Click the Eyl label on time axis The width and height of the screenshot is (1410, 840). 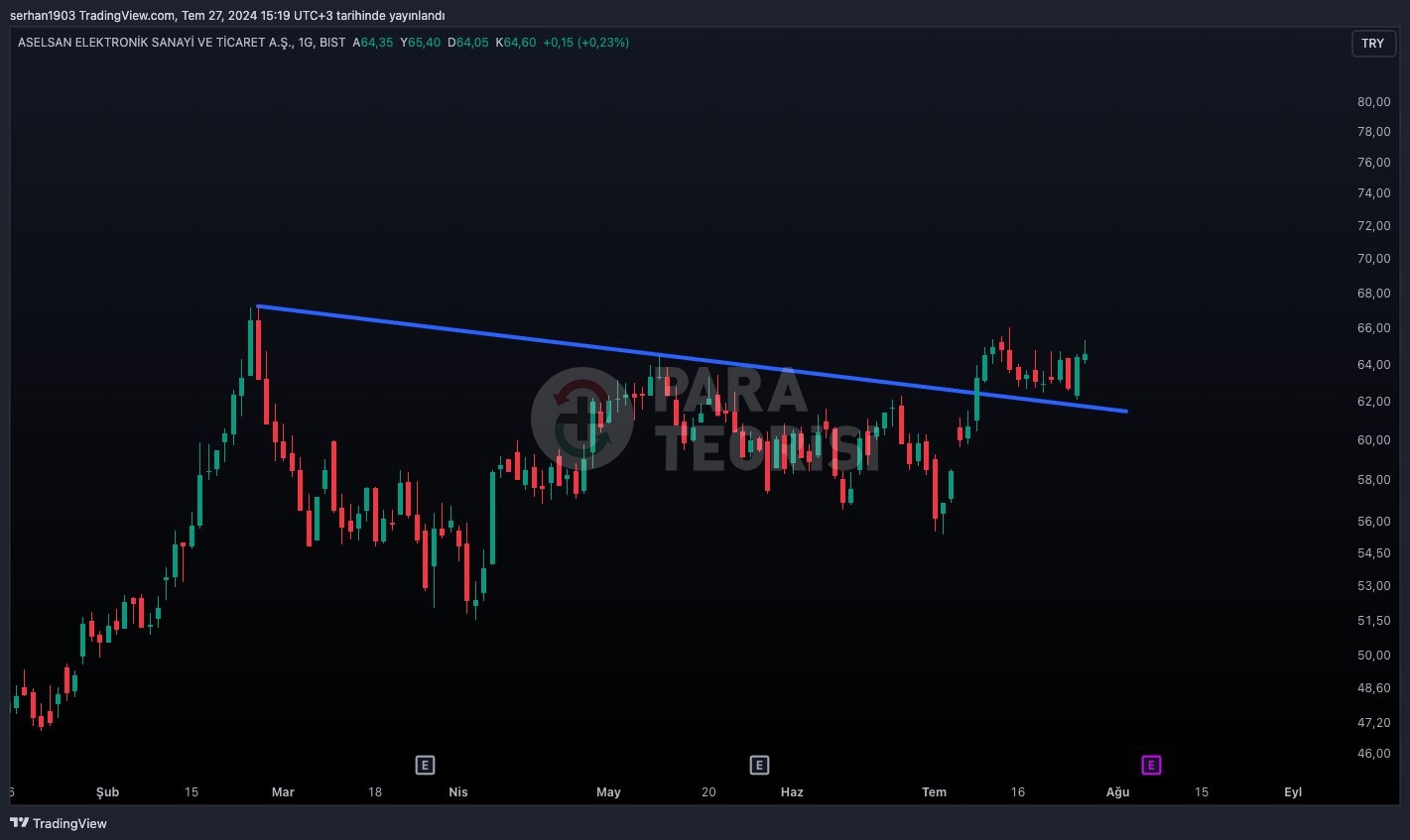click(1293, 792)
